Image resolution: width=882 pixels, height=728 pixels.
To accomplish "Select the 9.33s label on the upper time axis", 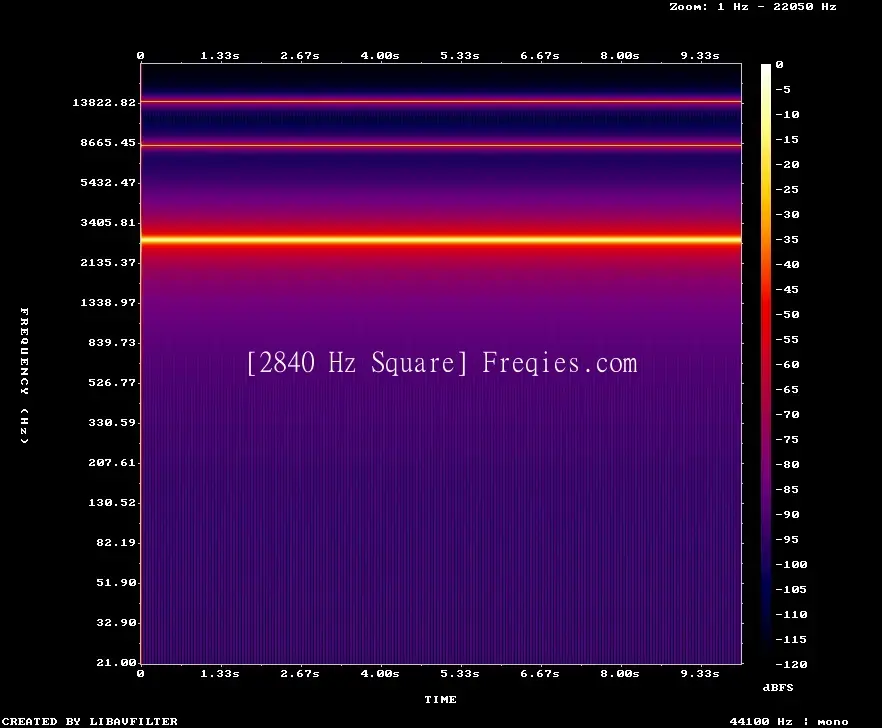I will click(x=700, y=56).
